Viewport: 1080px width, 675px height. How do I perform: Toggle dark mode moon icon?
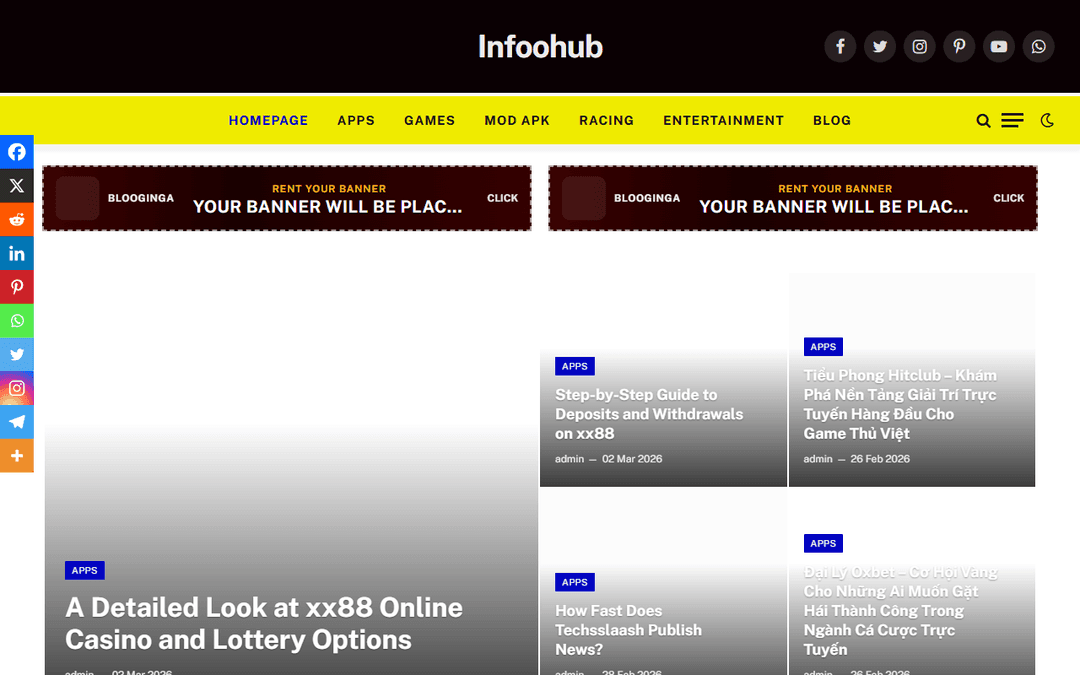1047,121
